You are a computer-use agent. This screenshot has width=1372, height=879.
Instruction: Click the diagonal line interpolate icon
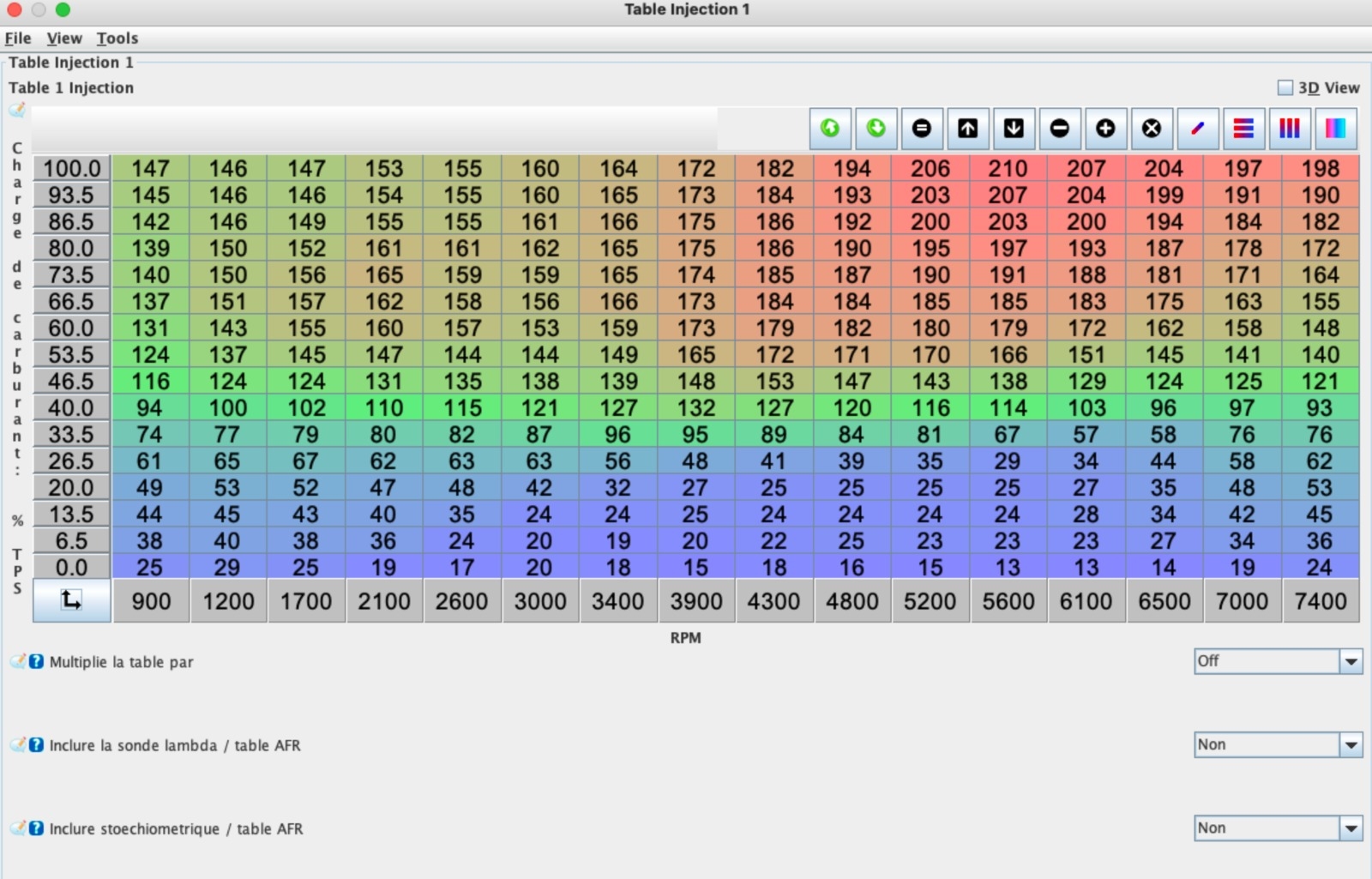pos(1197,129)
